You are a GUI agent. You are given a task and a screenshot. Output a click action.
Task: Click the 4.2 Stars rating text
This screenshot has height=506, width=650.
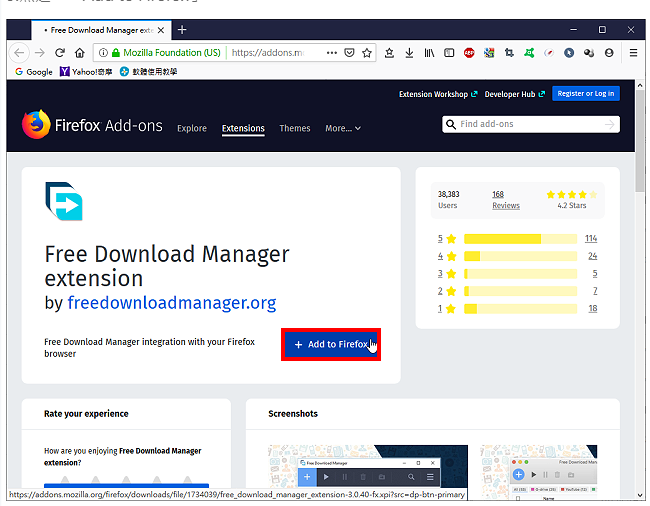pyautogui.click(x=572, y=205)
